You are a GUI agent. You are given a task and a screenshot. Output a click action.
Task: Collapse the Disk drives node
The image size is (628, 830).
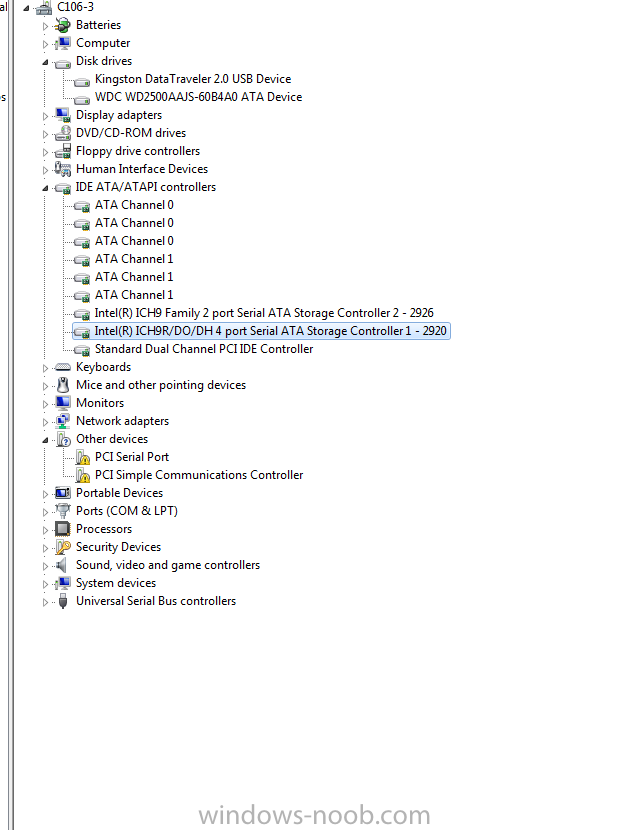click(x=45, y=62)
